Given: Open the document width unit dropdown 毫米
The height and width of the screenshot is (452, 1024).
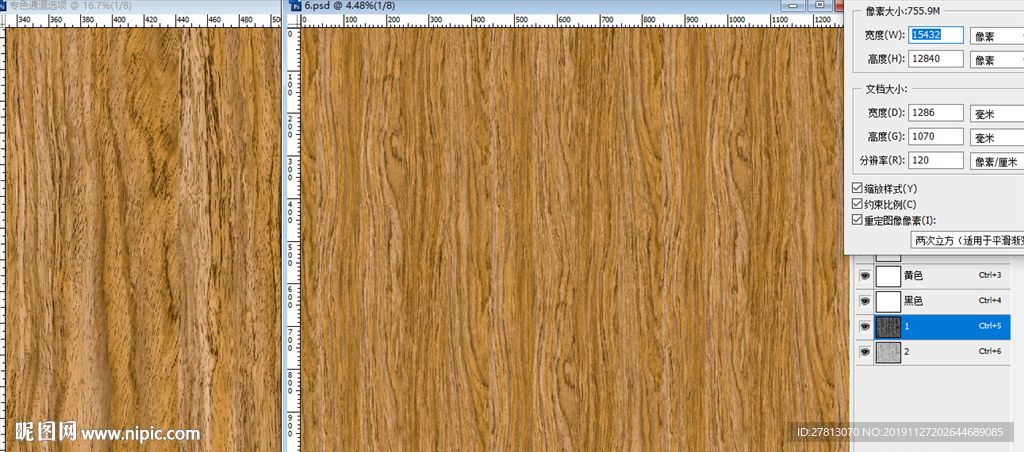Looking at the screenshot, I should [997, 114].
